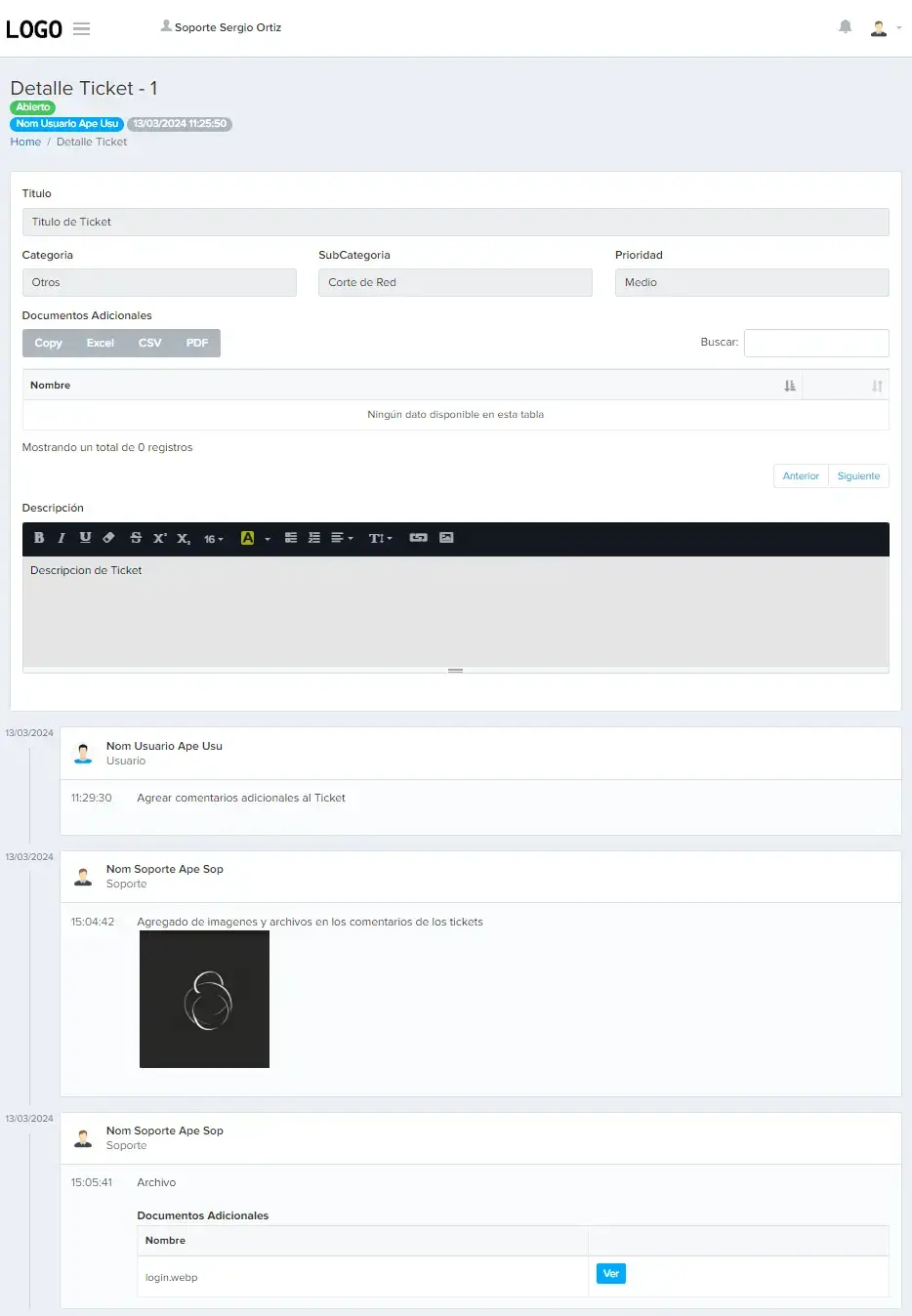The image size is (912, 1316).
Task: Grab the editor resize handle bar
Action: coord(455,671)
